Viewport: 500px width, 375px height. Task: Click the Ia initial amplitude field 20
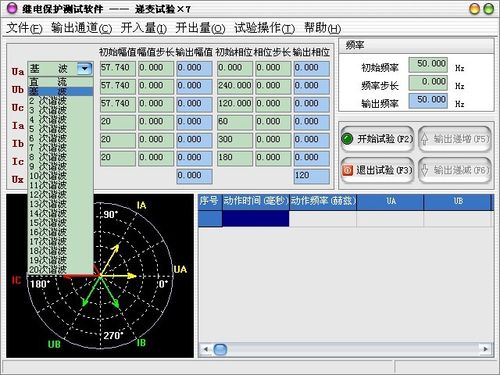[118, 122]
